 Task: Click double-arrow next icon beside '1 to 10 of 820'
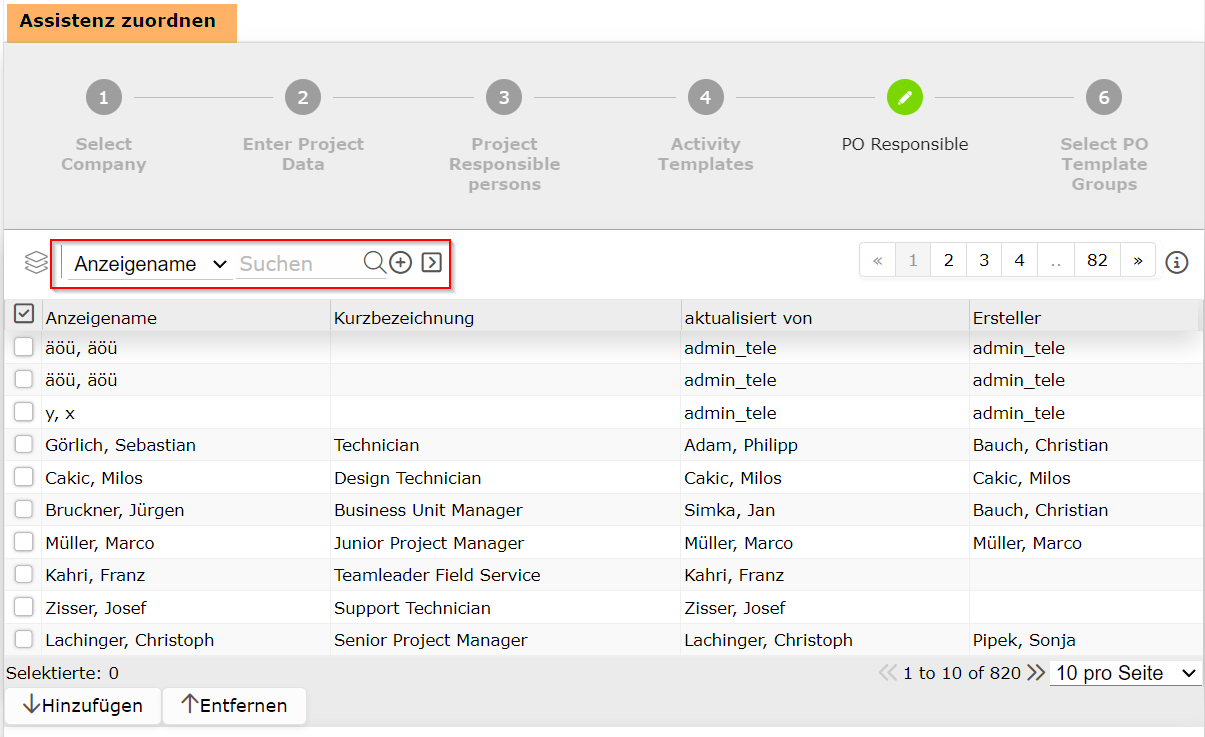pyautogui.click(x=1035, y=673)
